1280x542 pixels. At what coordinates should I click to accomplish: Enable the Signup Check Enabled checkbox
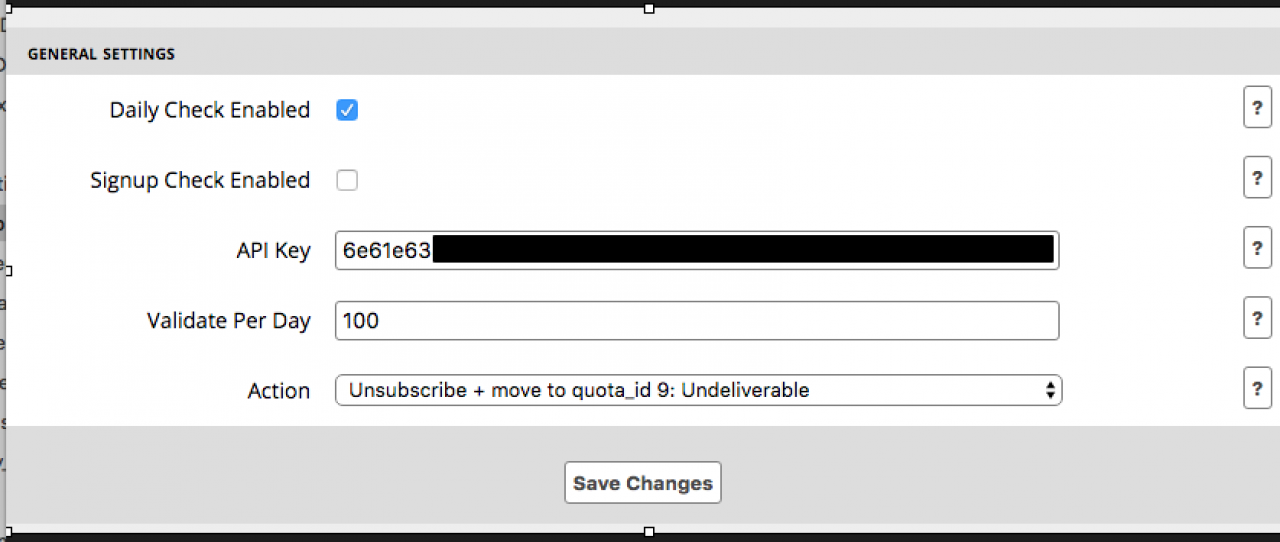[347, 180]
